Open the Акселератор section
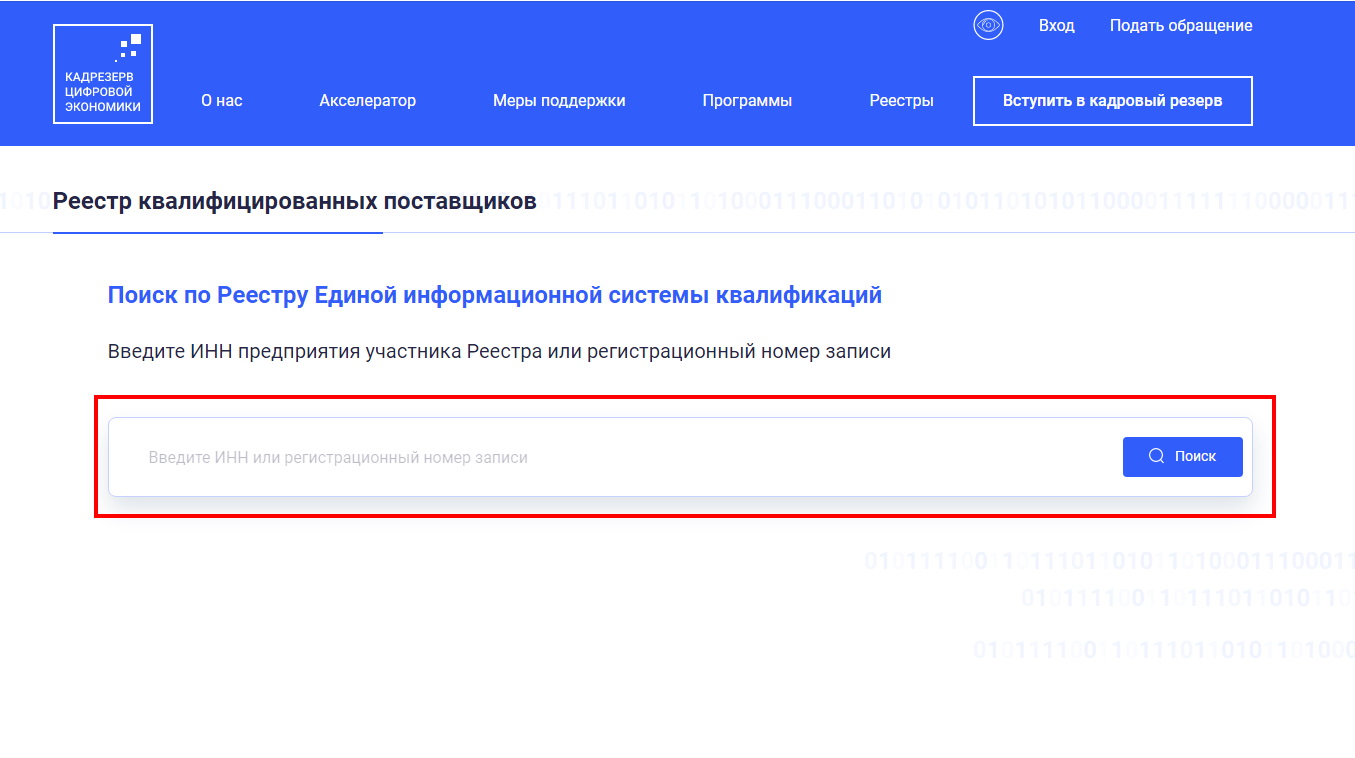The width and height of the screenshot is (1355, 758). (367, 100)
